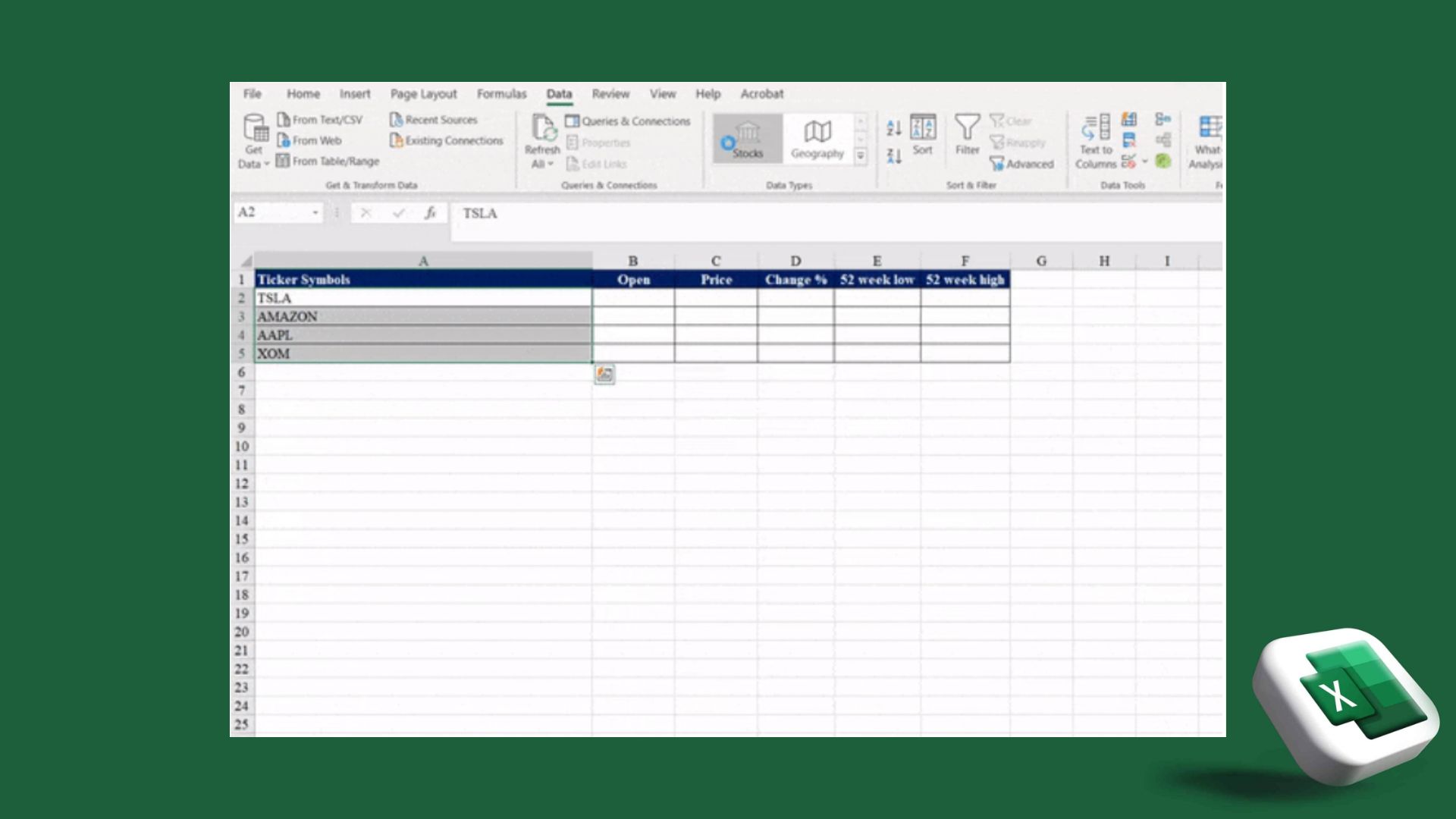
Task: Click From Table/Range icon
Action: click(283, 161)
